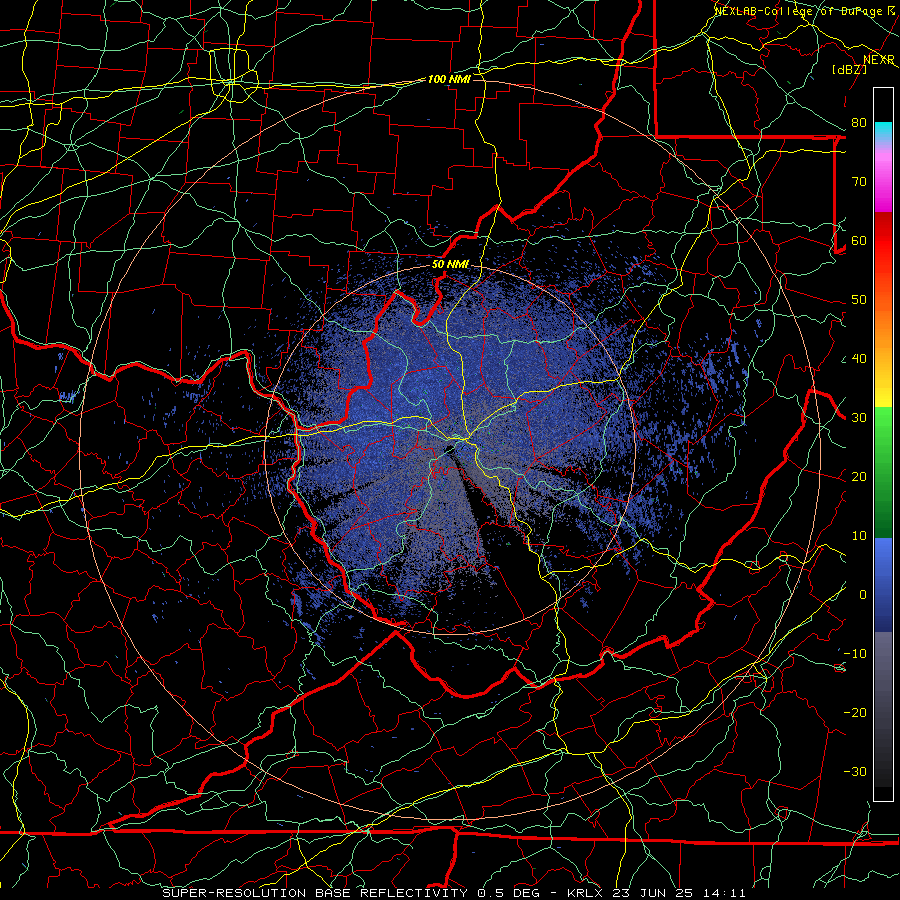Screen dimensions: 900x900
Task: Click the 10 value on the dBZ scale
Action: (x=859, y=536)
